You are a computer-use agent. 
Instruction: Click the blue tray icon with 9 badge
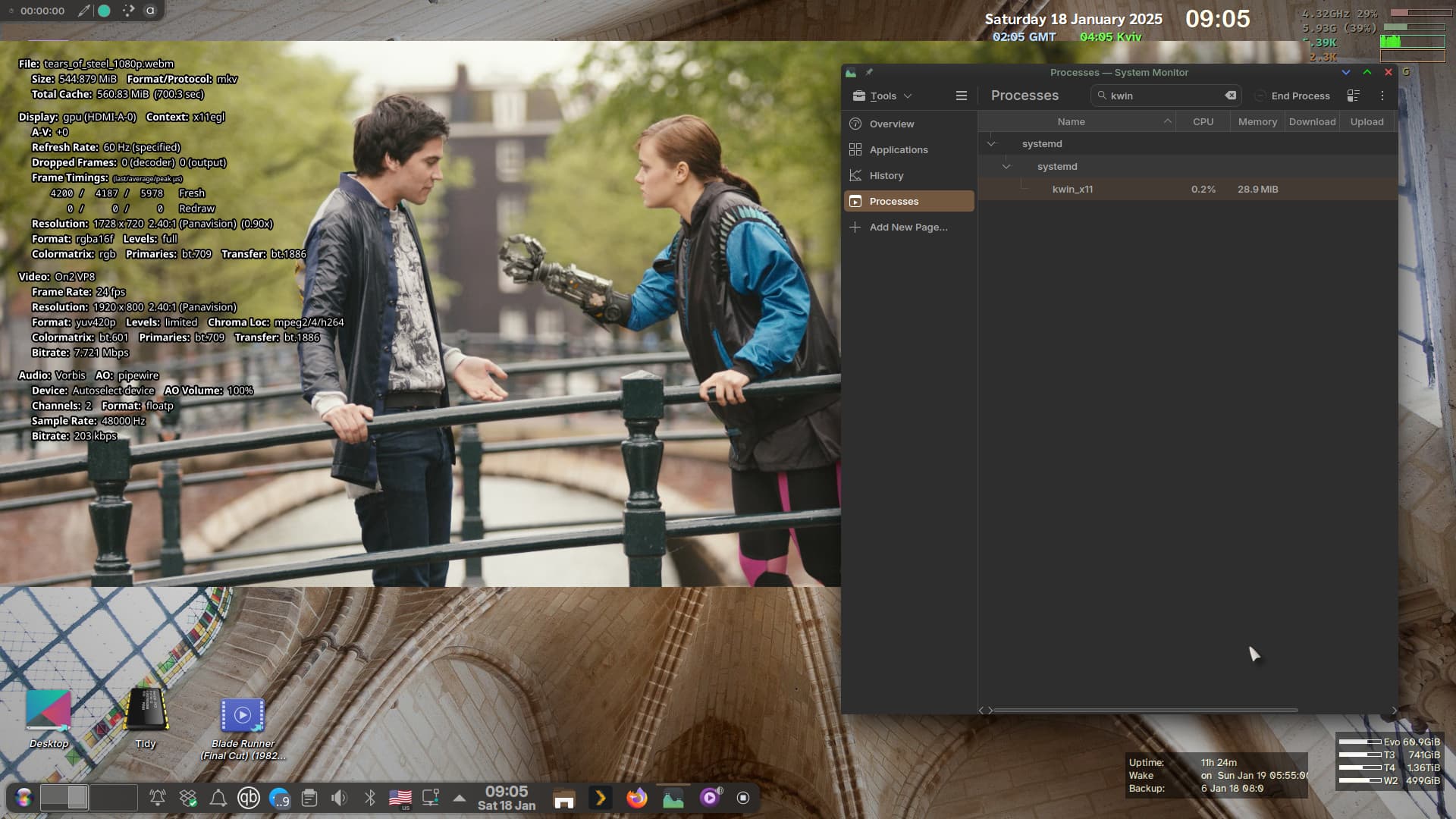279,798
